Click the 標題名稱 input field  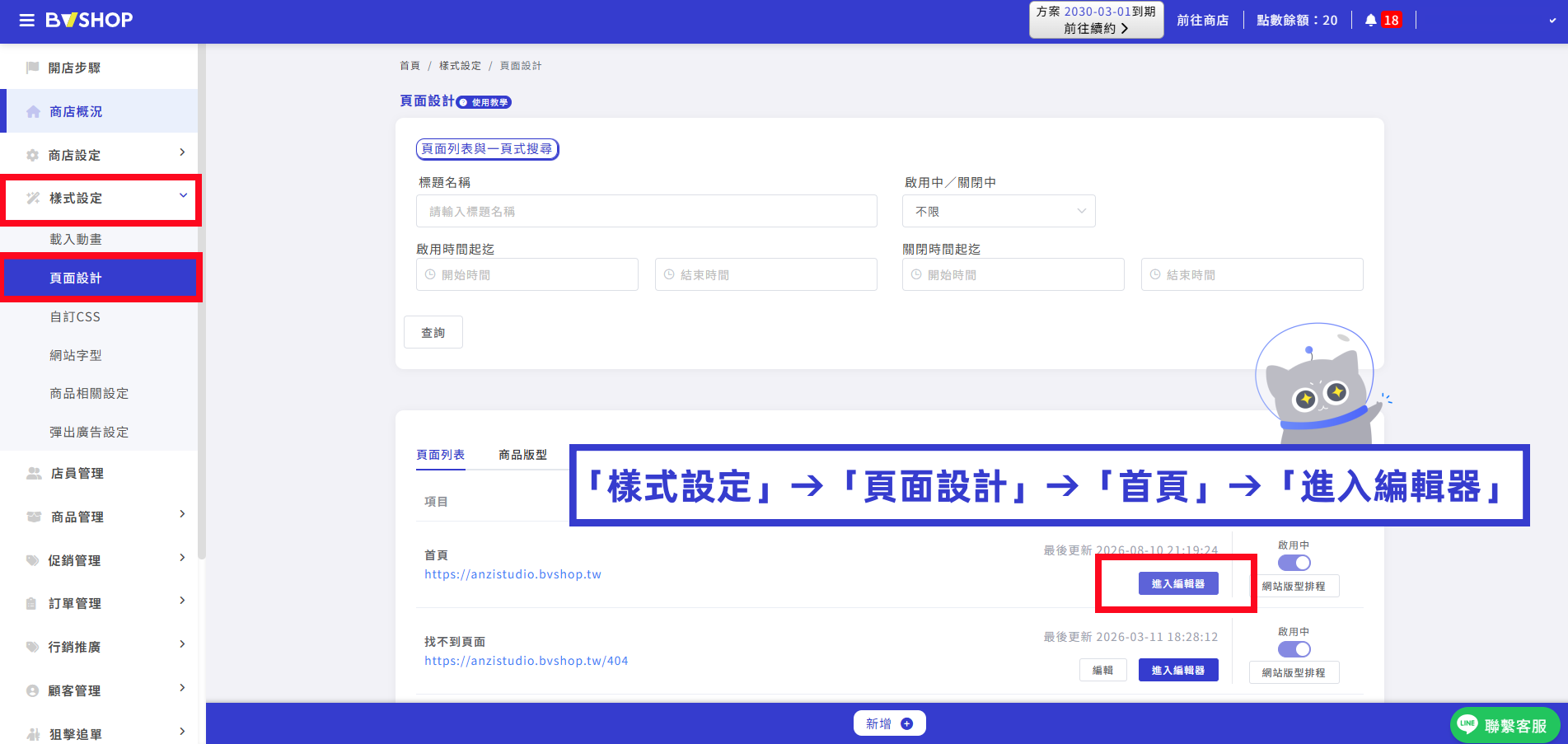647,211
